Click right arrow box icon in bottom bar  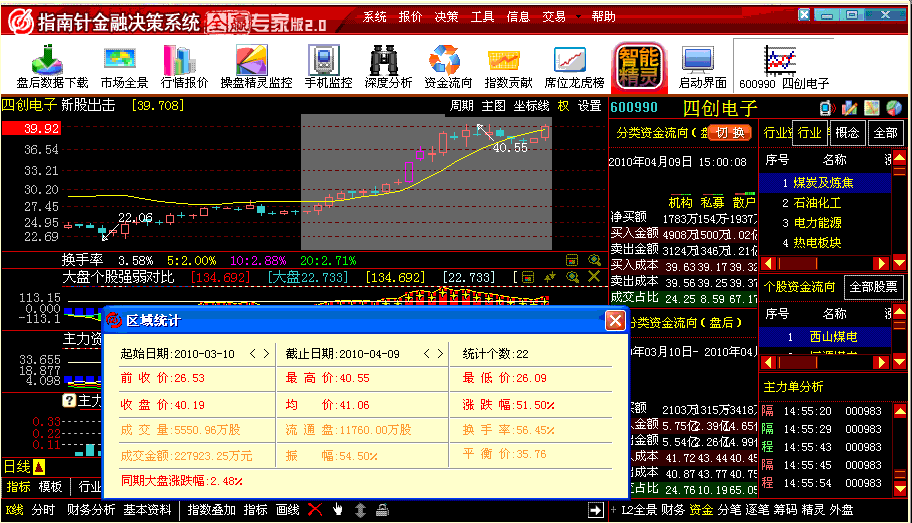click(596, 510)
